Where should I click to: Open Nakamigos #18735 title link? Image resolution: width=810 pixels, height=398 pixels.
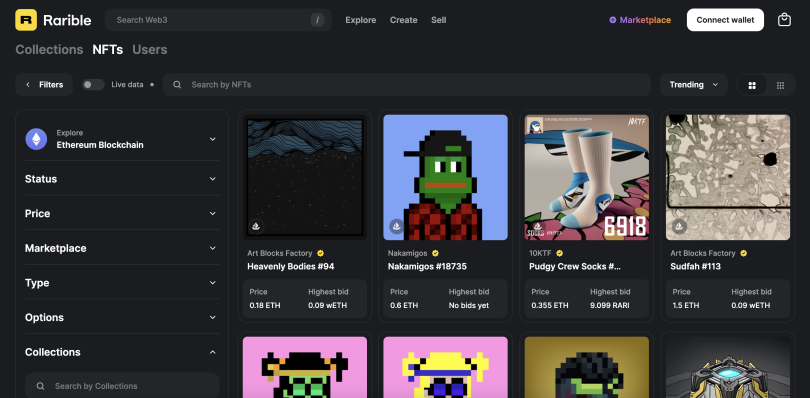coord(427,267)
